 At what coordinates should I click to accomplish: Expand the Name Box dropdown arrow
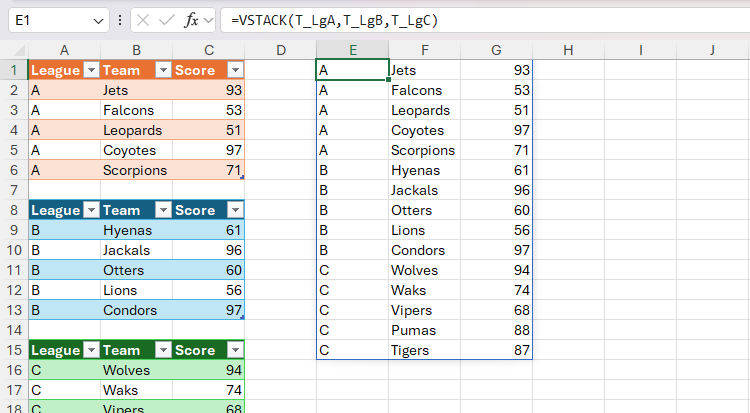click(x=97, y=20)
